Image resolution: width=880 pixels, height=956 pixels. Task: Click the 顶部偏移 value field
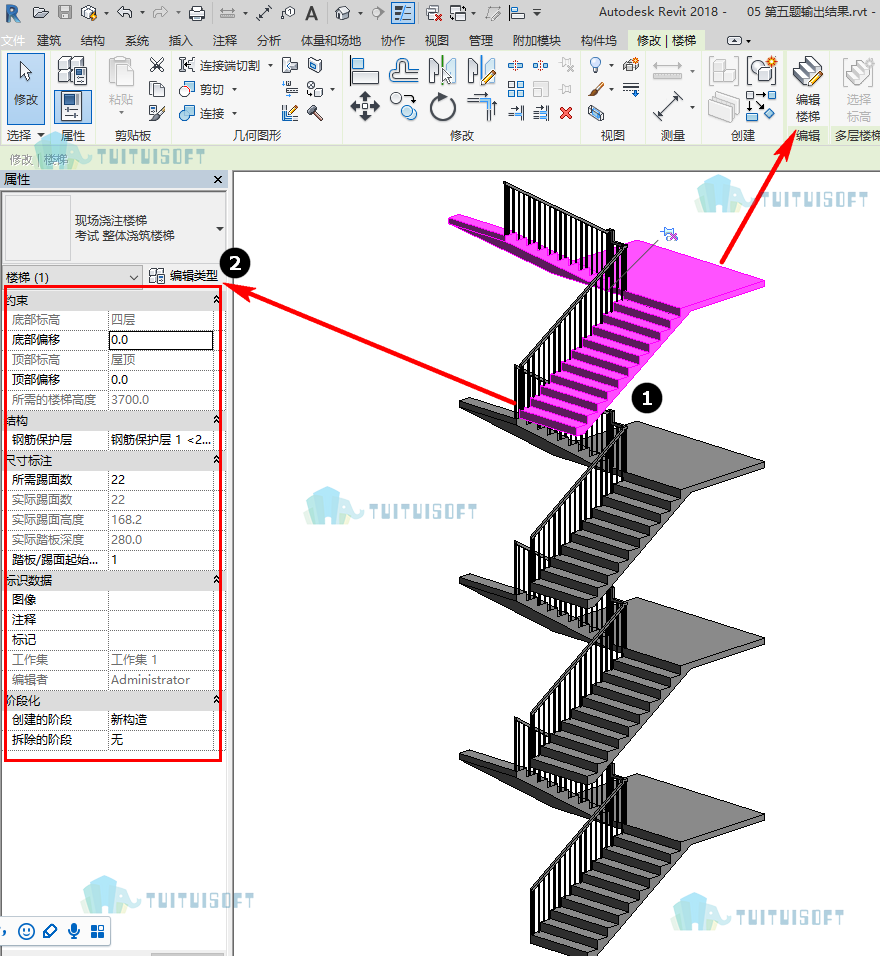pos(161,380)
